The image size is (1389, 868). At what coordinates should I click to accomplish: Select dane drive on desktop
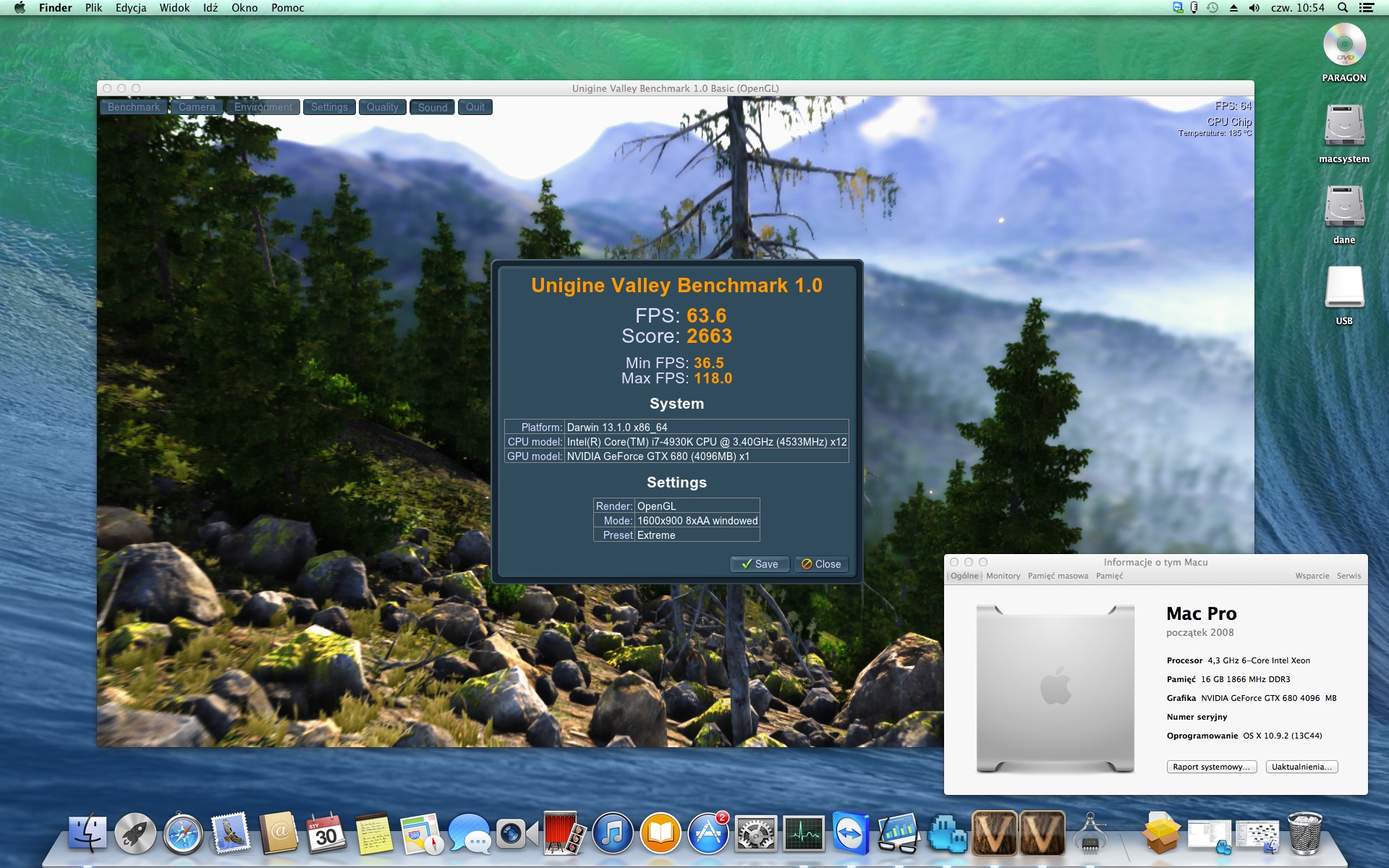click(x=1344, y=215)
